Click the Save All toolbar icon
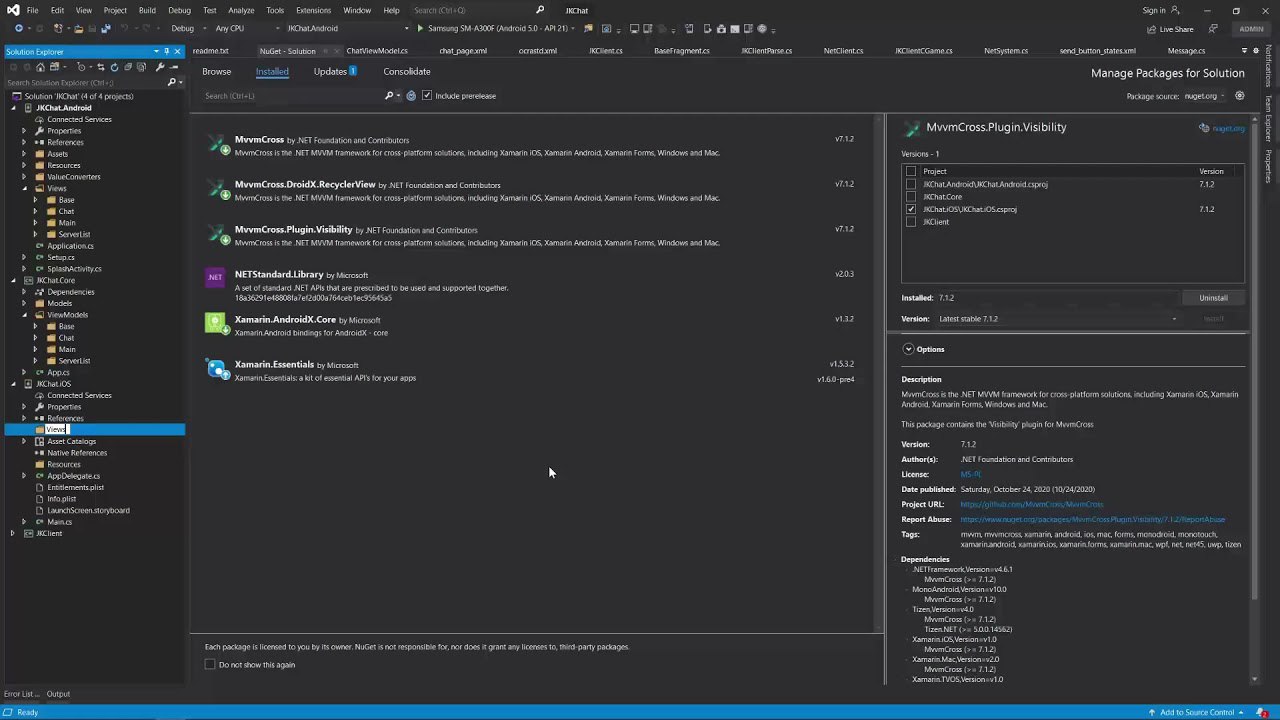 coord(106,28)
